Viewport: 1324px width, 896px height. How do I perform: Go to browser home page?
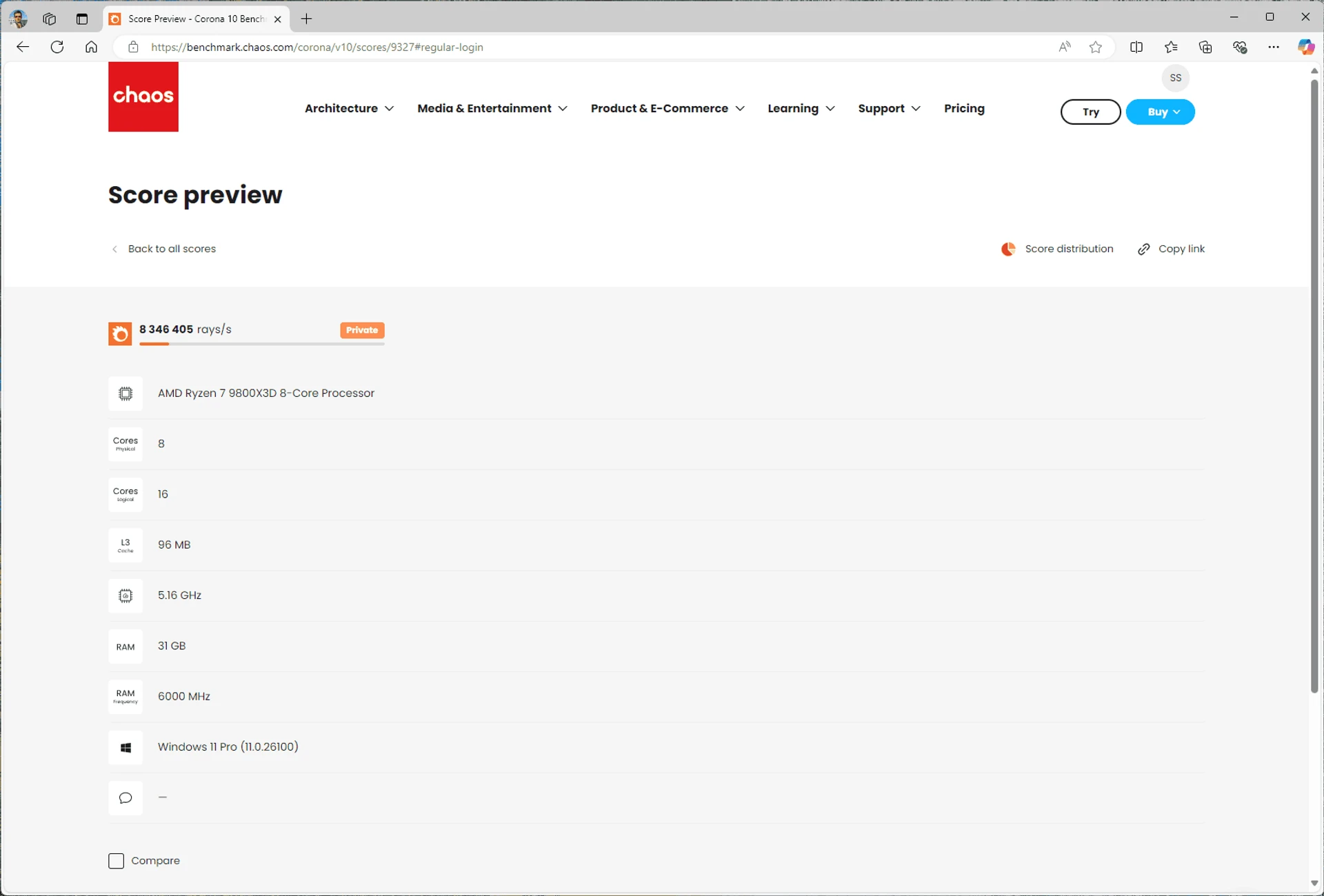point(91,47)
